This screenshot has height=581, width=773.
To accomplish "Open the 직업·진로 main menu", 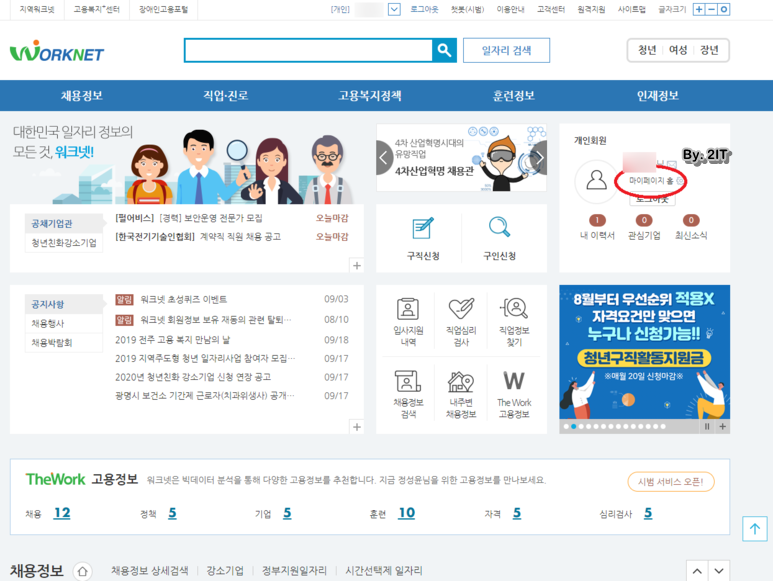I will coord(225,96).
